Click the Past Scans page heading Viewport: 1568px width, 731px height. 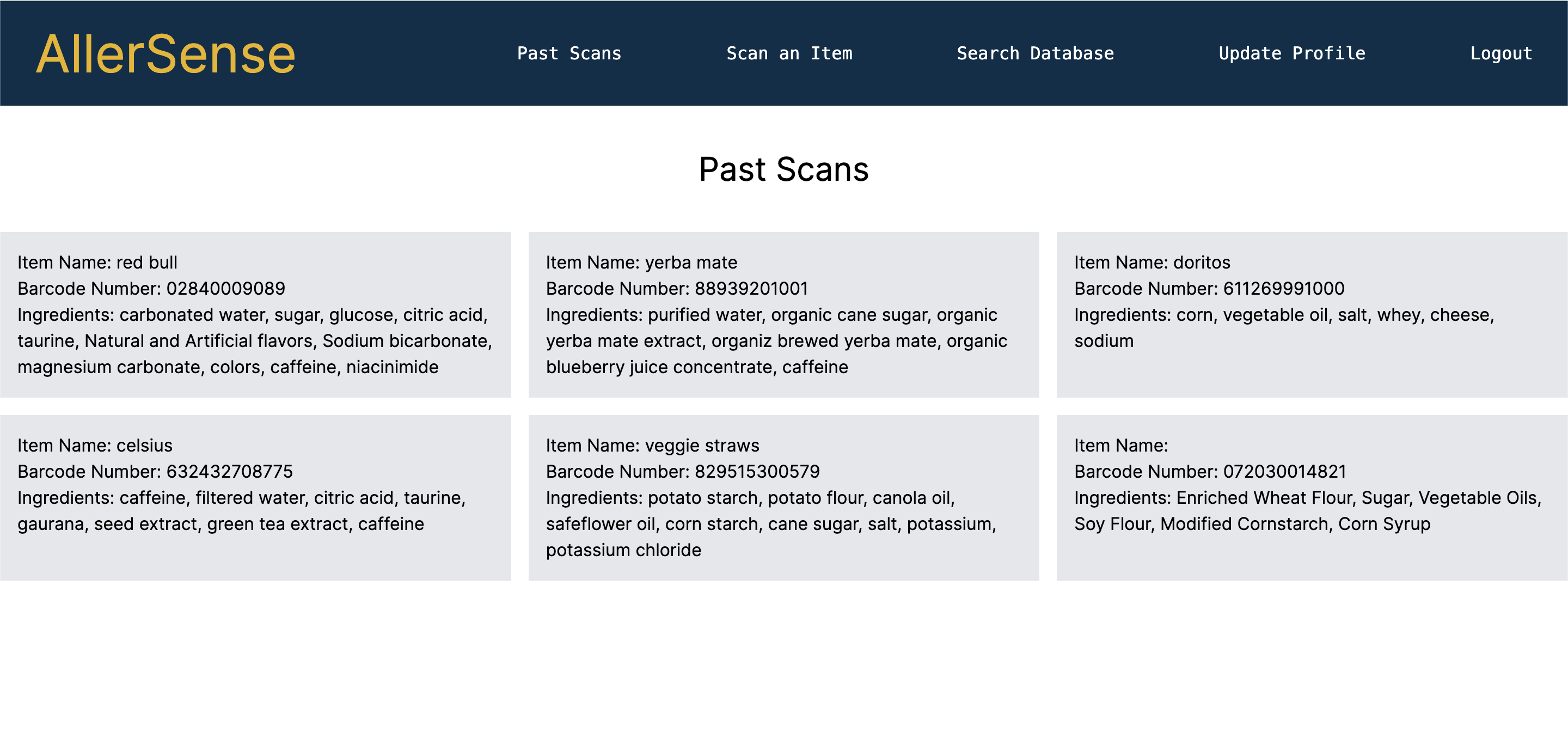tap(783, 169)
